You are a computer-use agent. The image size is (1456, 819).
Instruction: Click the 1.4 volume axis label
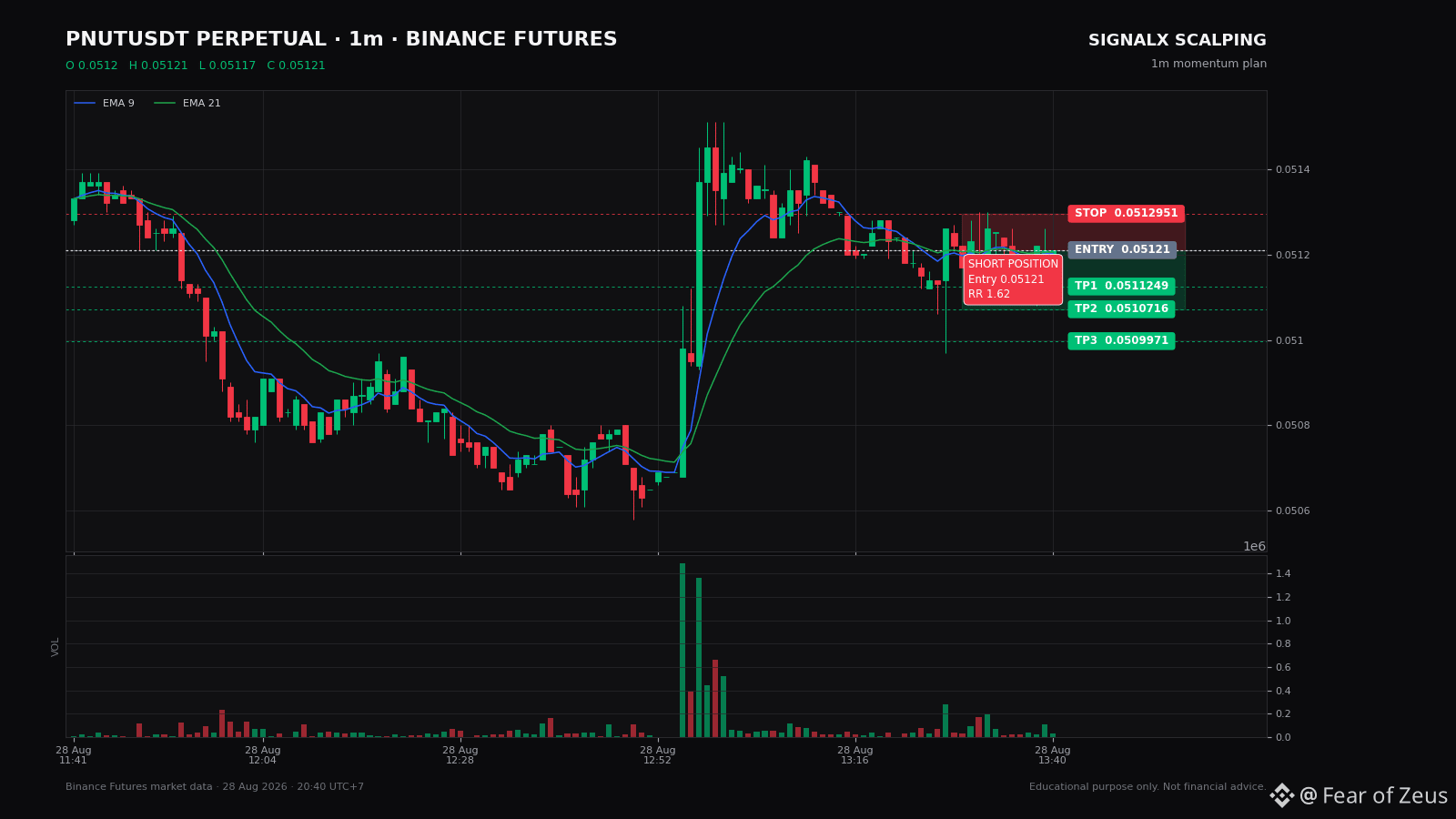click(1283, 574)
